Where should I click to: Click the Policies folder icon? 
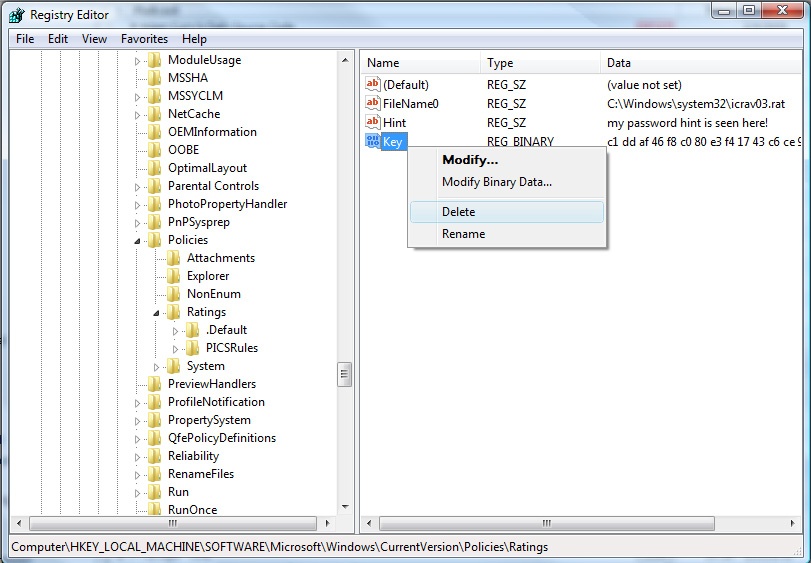pyautogui.click(x=154, y=240)
